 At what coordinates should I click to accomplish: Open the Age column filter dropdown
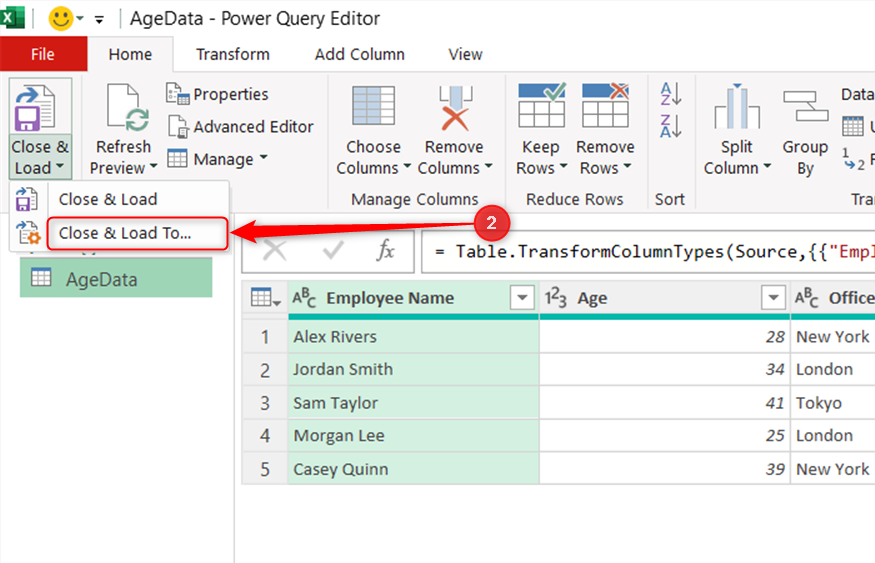(x=773, y=297)
